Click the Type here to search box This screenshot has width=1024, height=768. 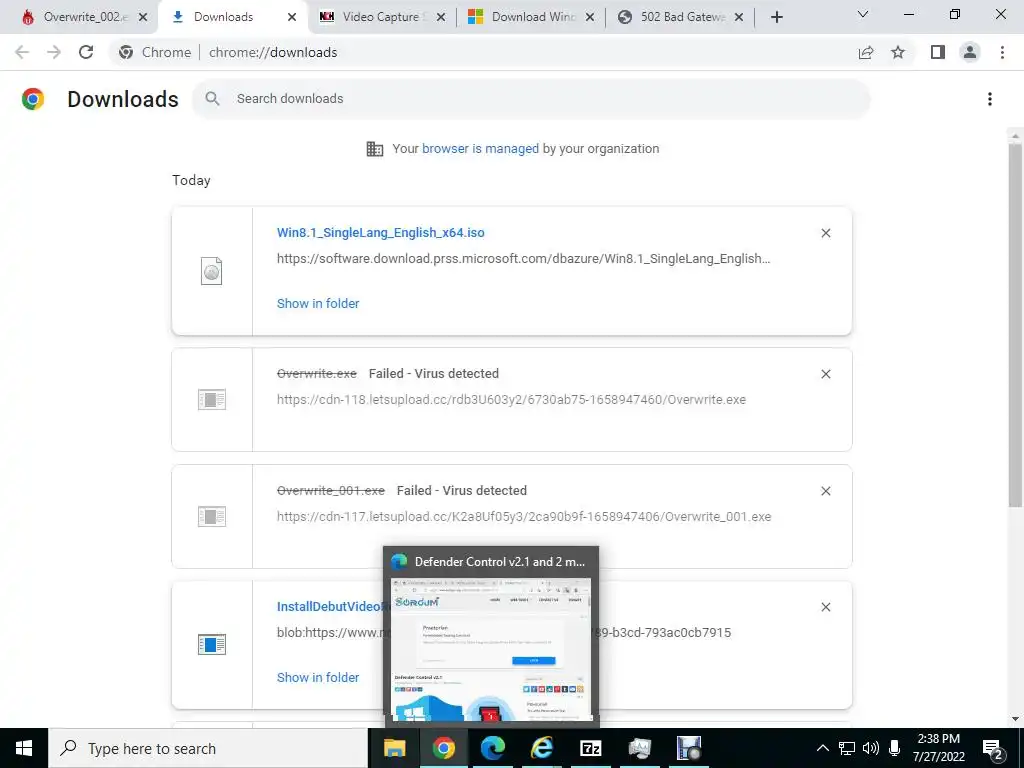pos(208,748)
